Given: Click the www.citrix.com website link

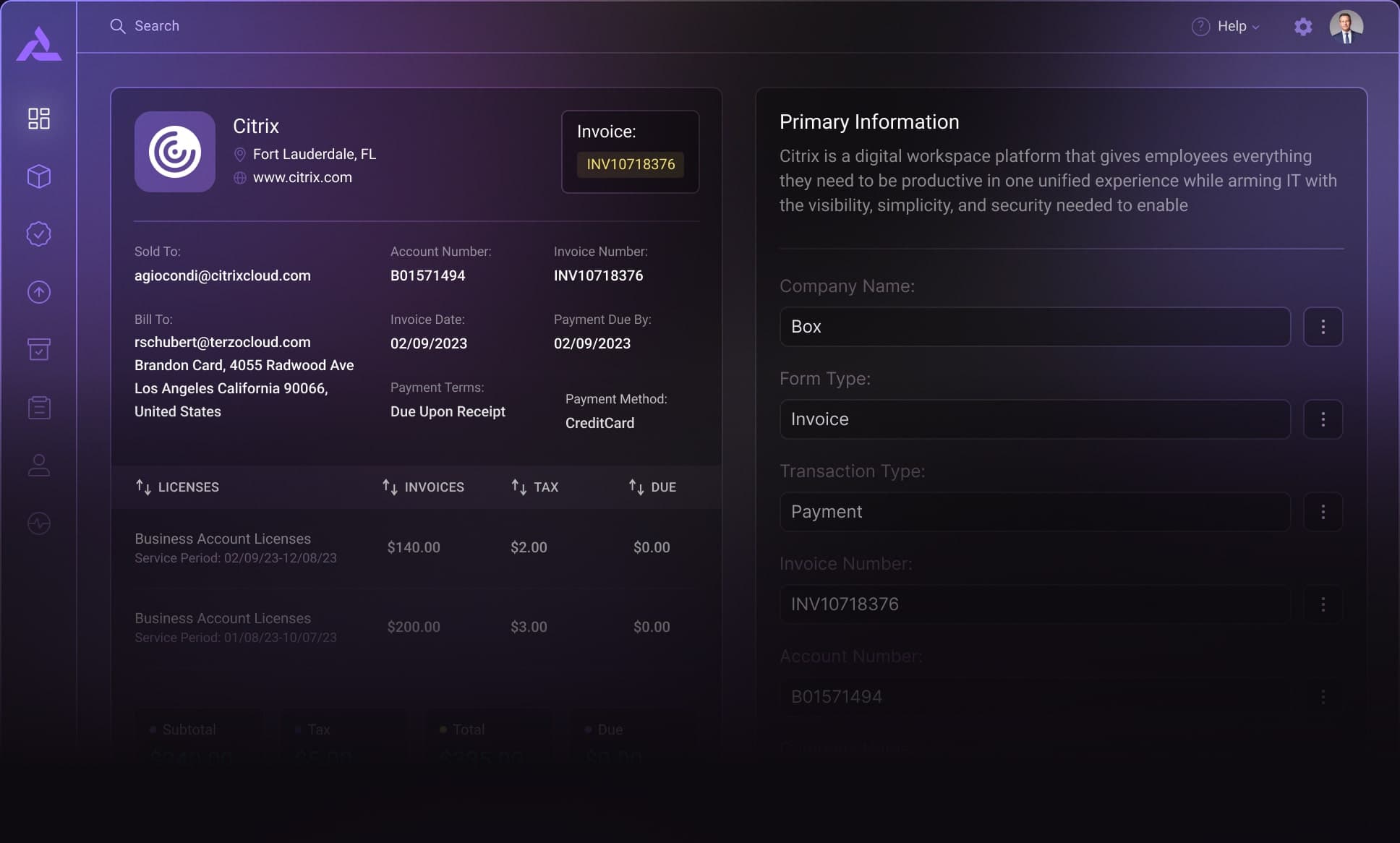Looking at the screenshot, I should point(302,178).
